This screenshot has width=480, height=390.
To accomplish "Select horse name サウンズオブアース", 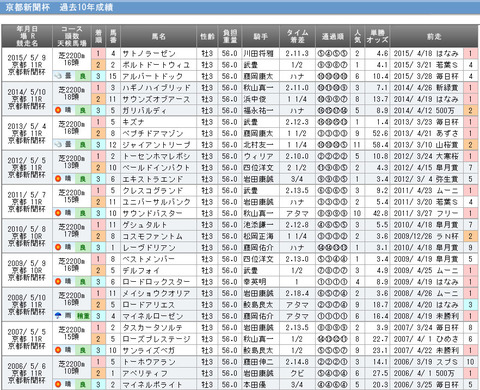I will [x=156, y=99].
